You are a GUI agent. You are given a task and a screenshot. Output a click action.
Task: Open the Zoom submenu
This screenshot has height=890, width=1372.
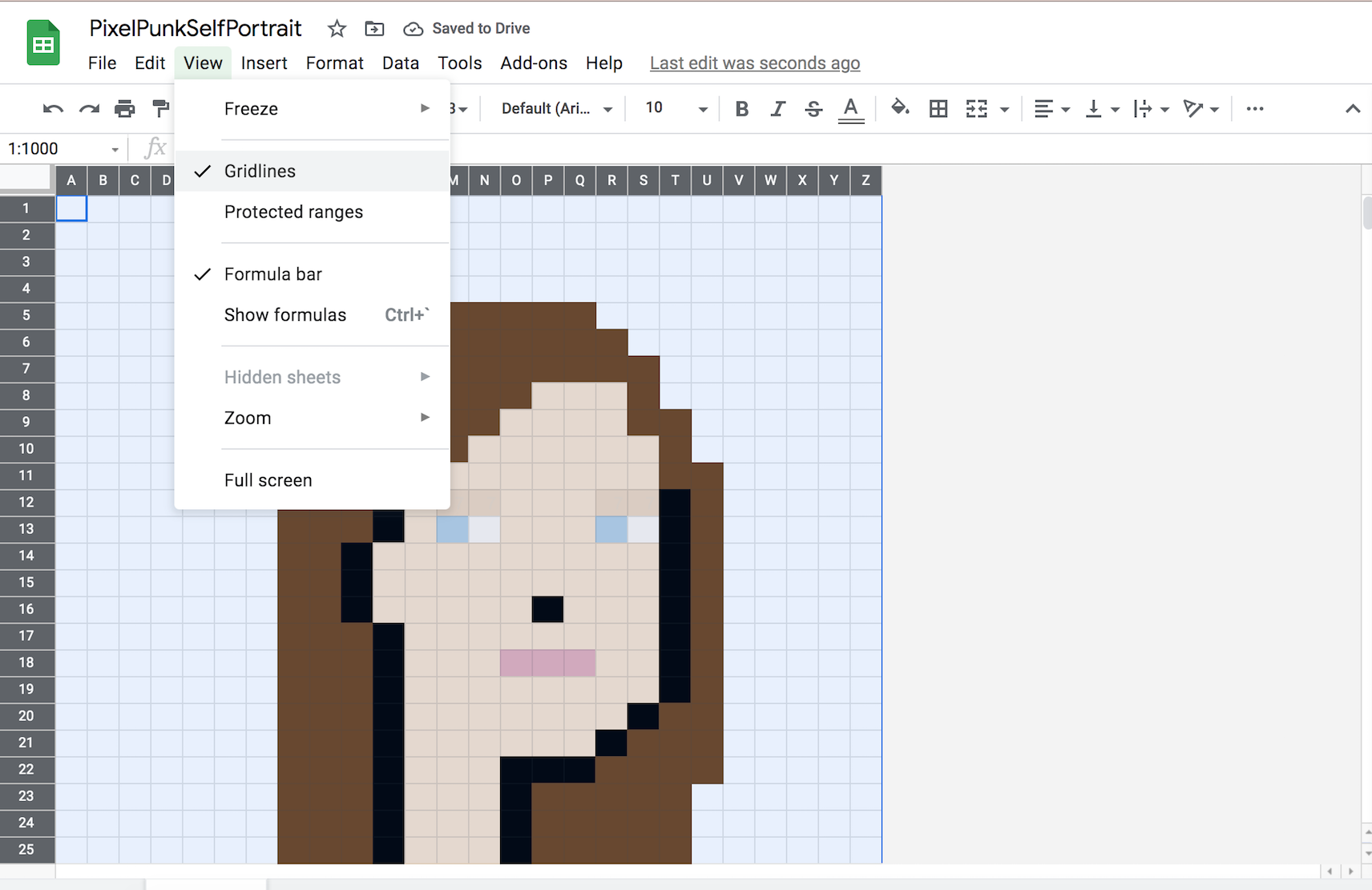pos(248,417)
